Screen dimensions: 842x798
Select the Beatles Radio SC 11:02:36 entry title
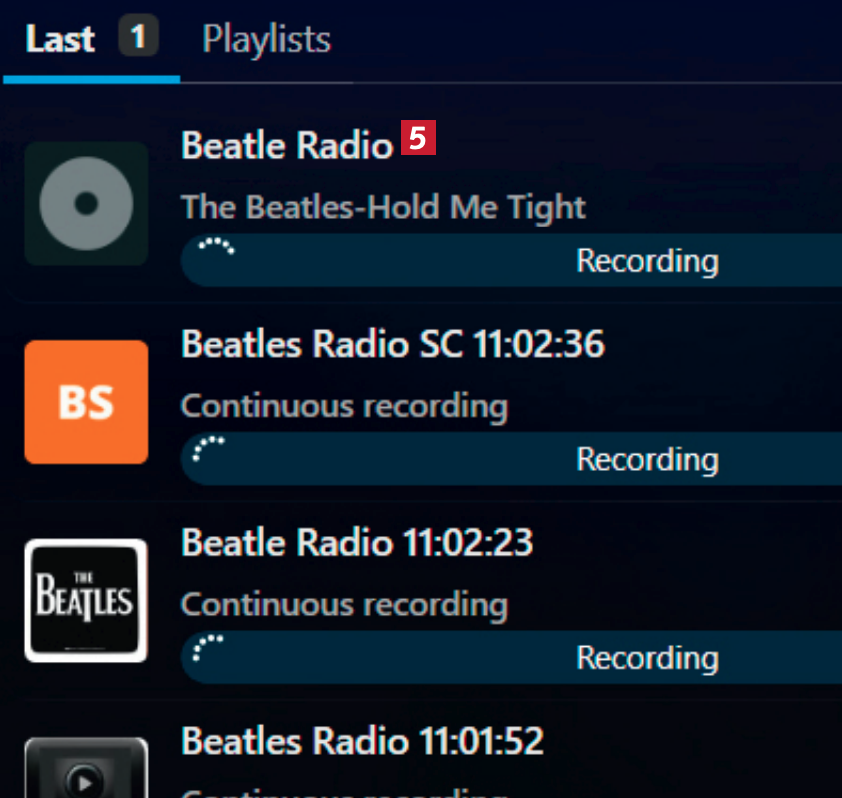point(392,345)
